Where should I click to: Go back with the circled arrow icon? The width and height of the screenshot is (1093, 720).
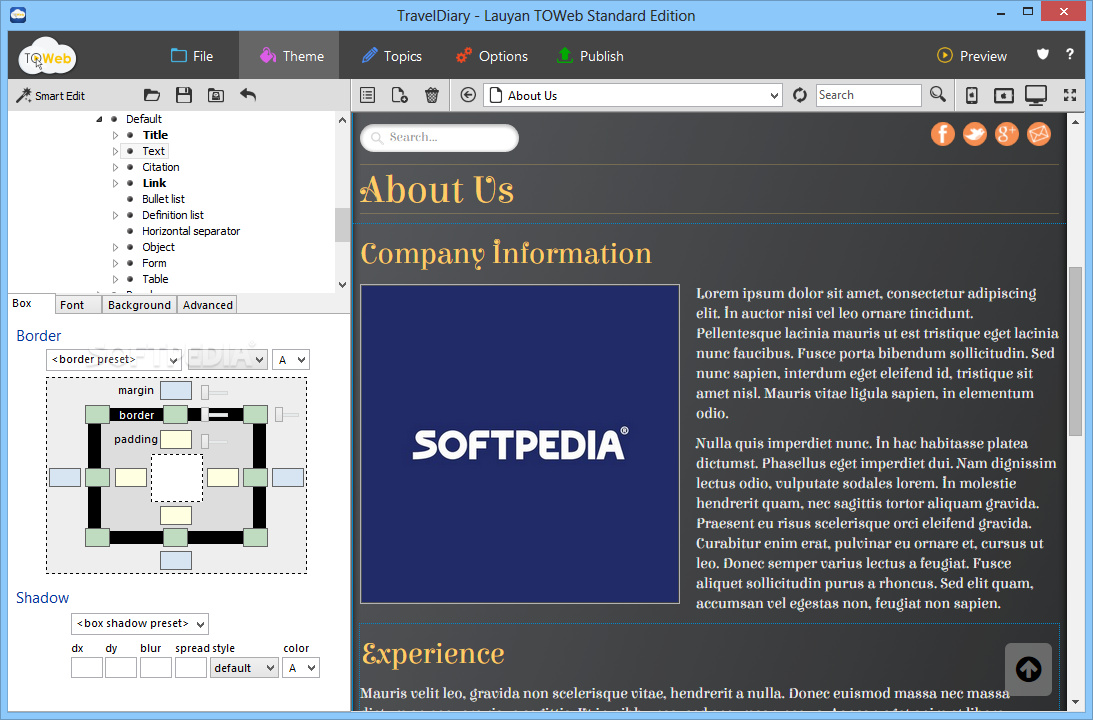[x=468, y=95]
